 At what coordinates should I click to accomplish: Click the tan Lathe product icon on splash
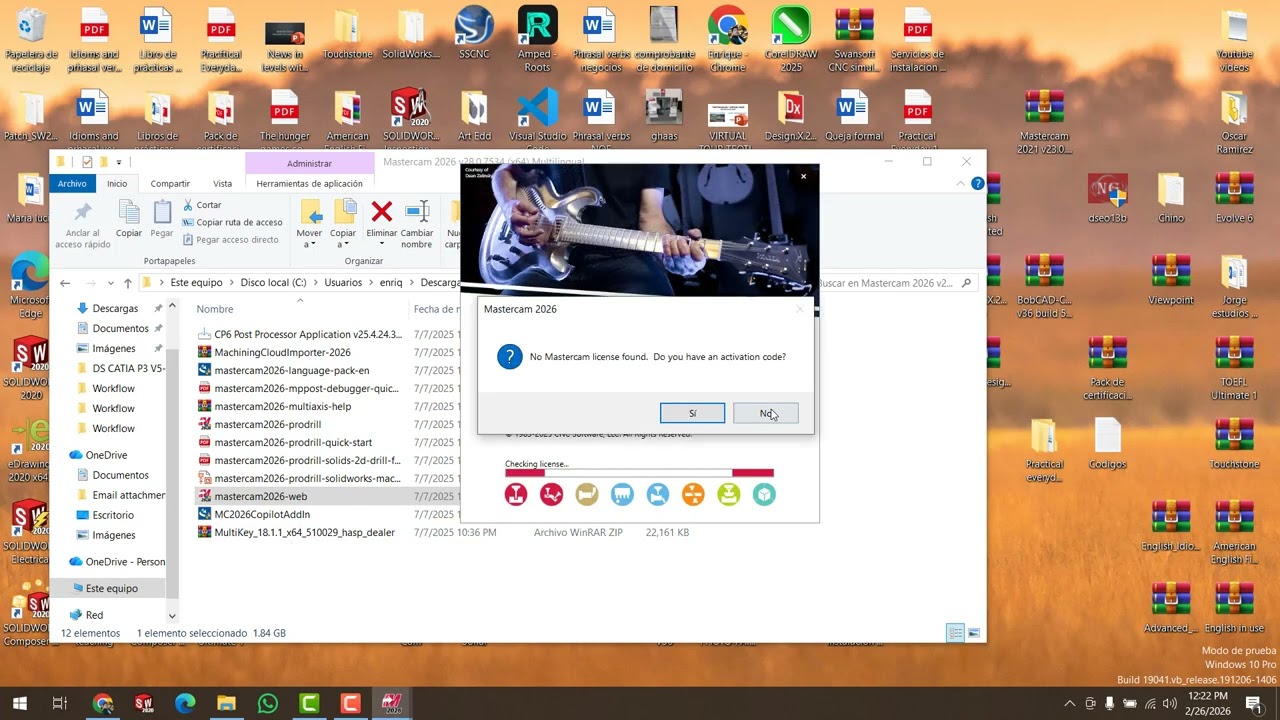click(587, 494)
